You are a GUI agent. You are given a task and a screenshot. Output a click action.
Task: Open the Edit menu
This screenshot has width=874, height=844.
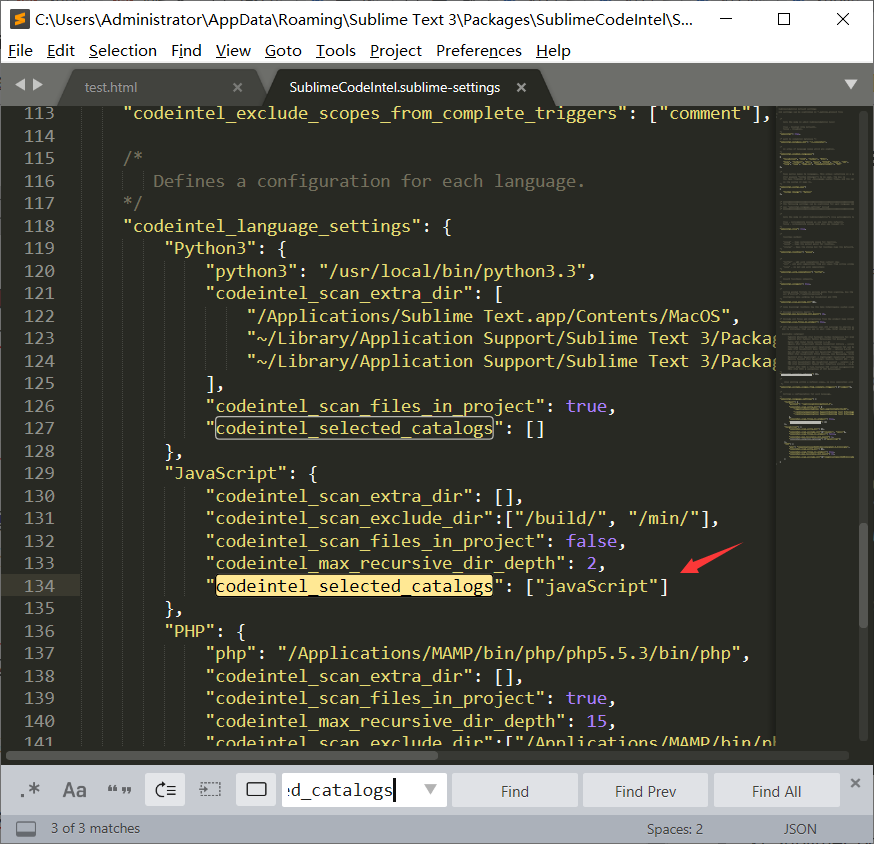click(61, 51)
